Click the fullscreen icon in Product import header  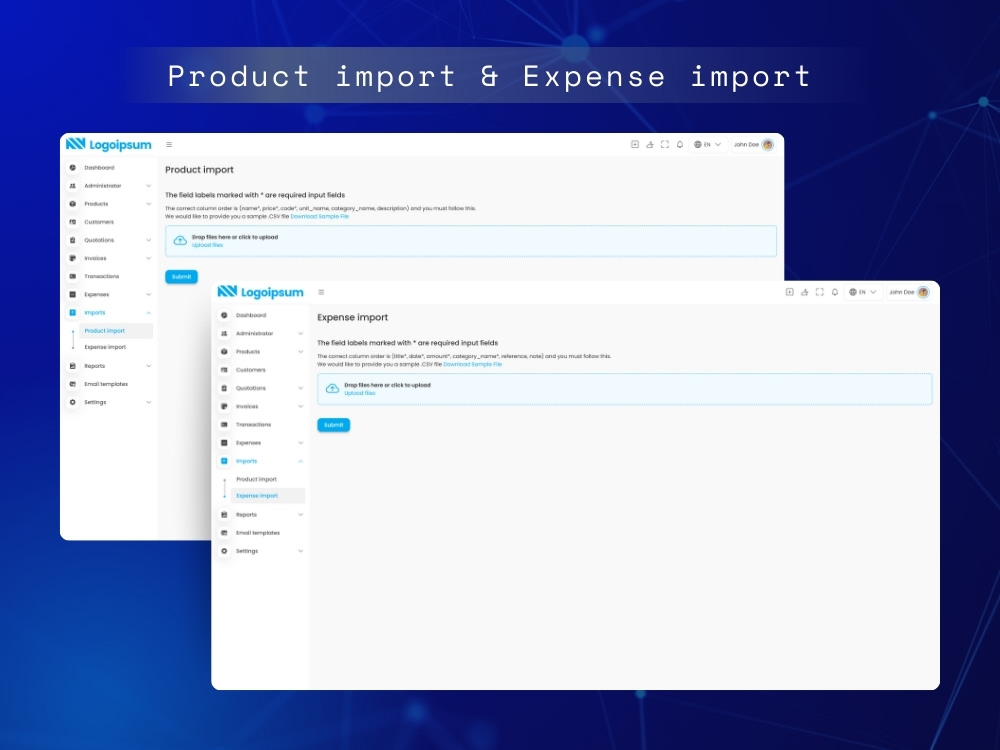pyautogui.click(x=665, y=145)
